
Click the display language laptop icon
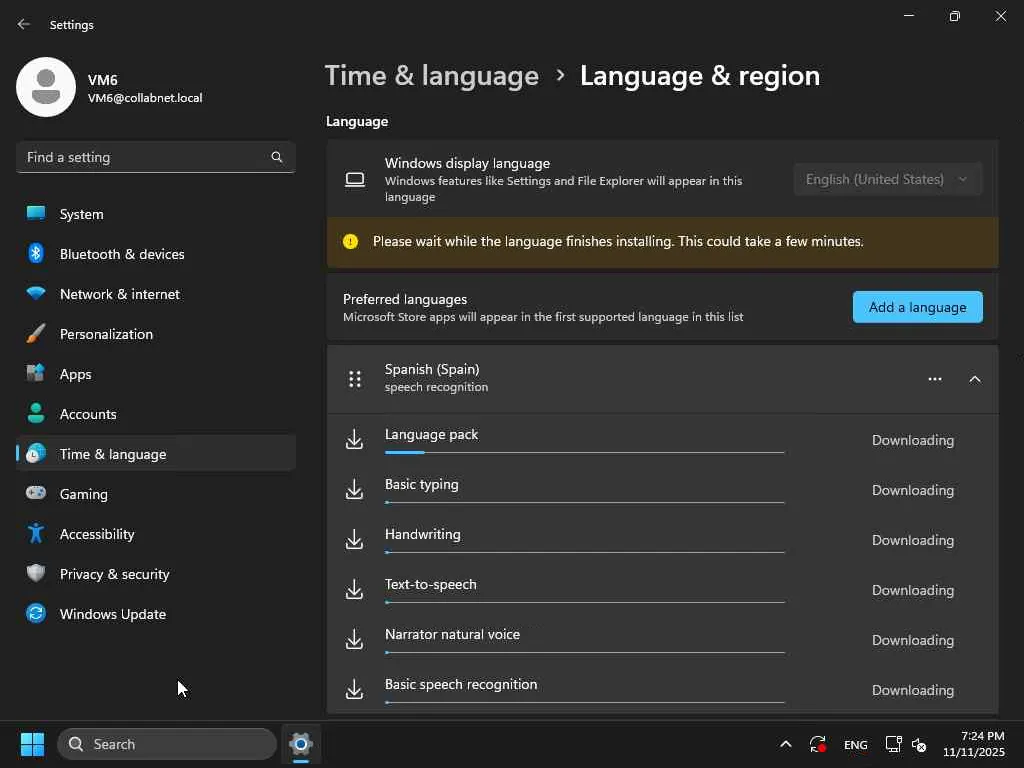[355, 180]
